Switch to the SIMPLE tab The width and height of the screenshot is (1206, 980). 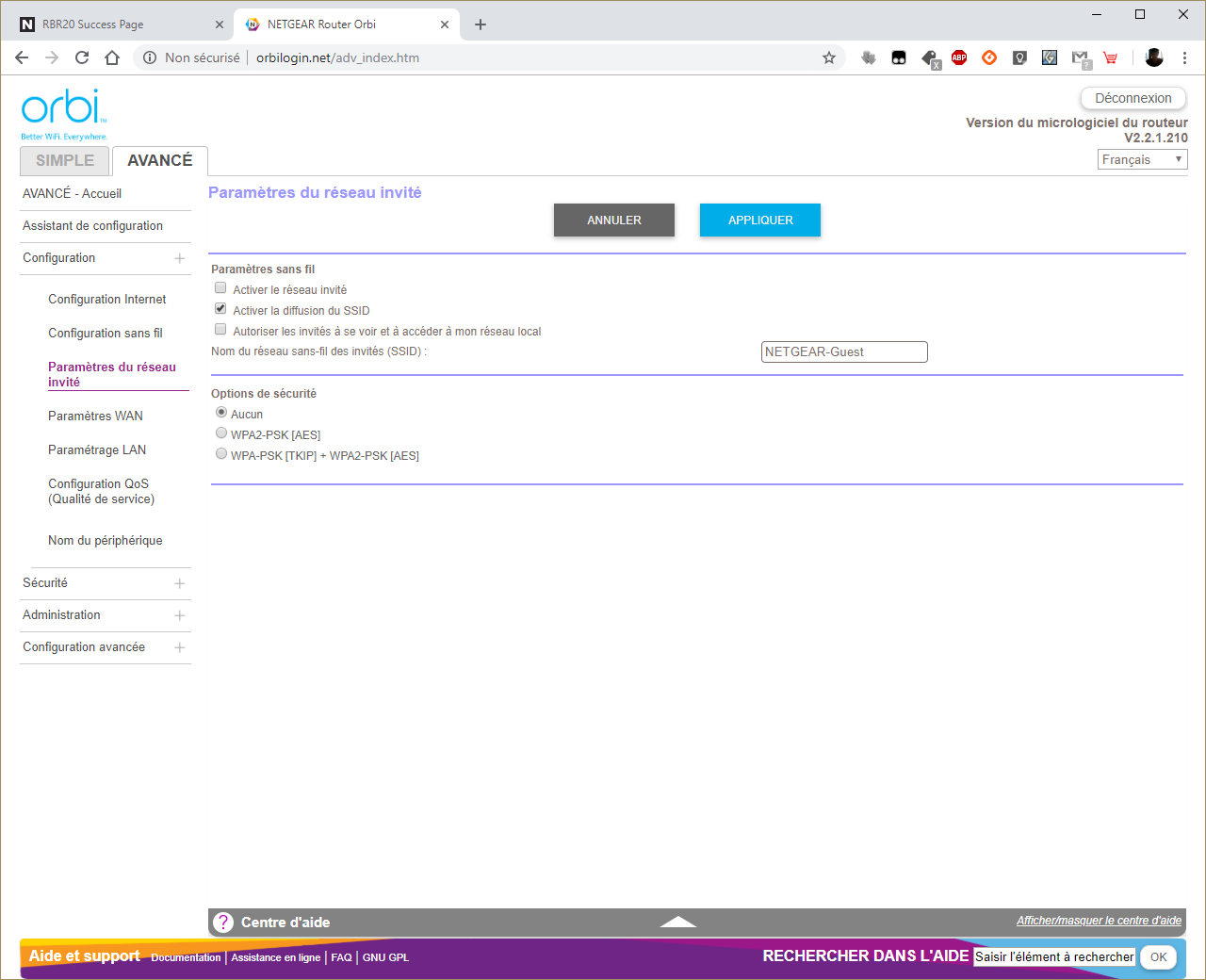click(x=65, y=161)
